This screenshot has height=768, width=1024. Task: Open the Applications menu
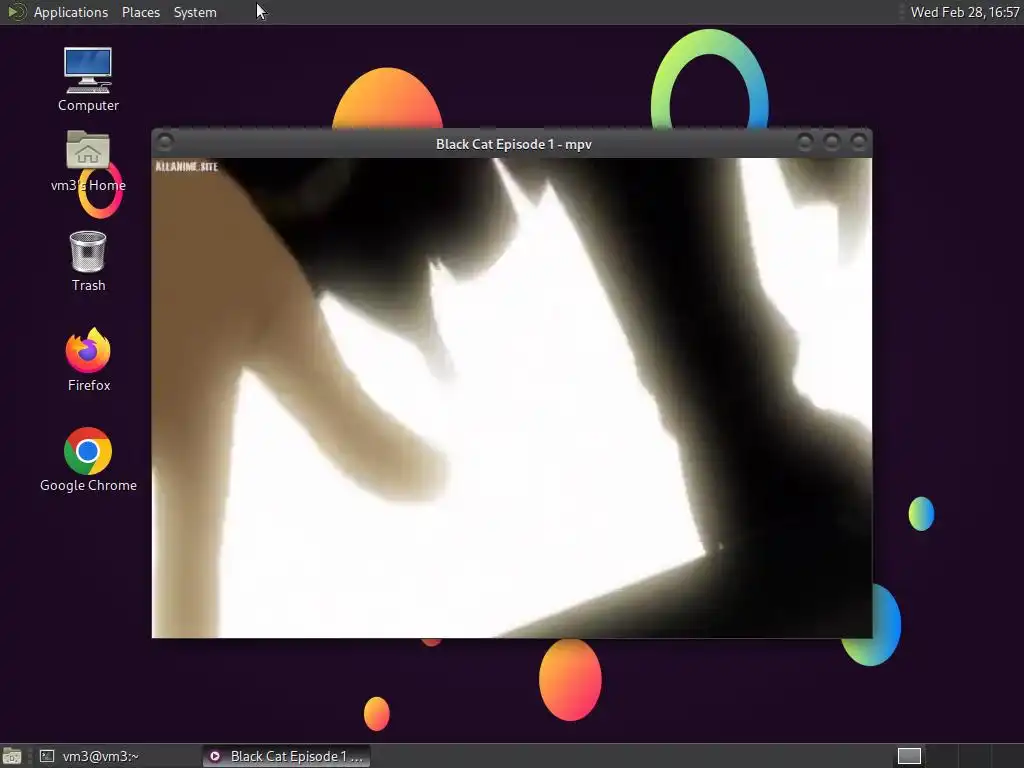pos(71,12)
